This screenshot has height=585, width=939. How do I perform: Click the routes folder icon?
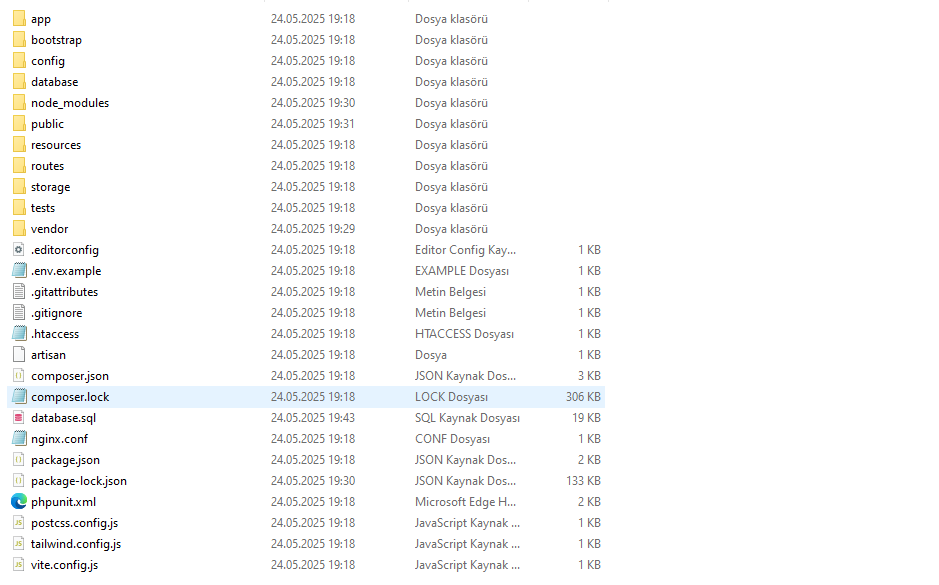pyautogui.click(x=19, y=165)
